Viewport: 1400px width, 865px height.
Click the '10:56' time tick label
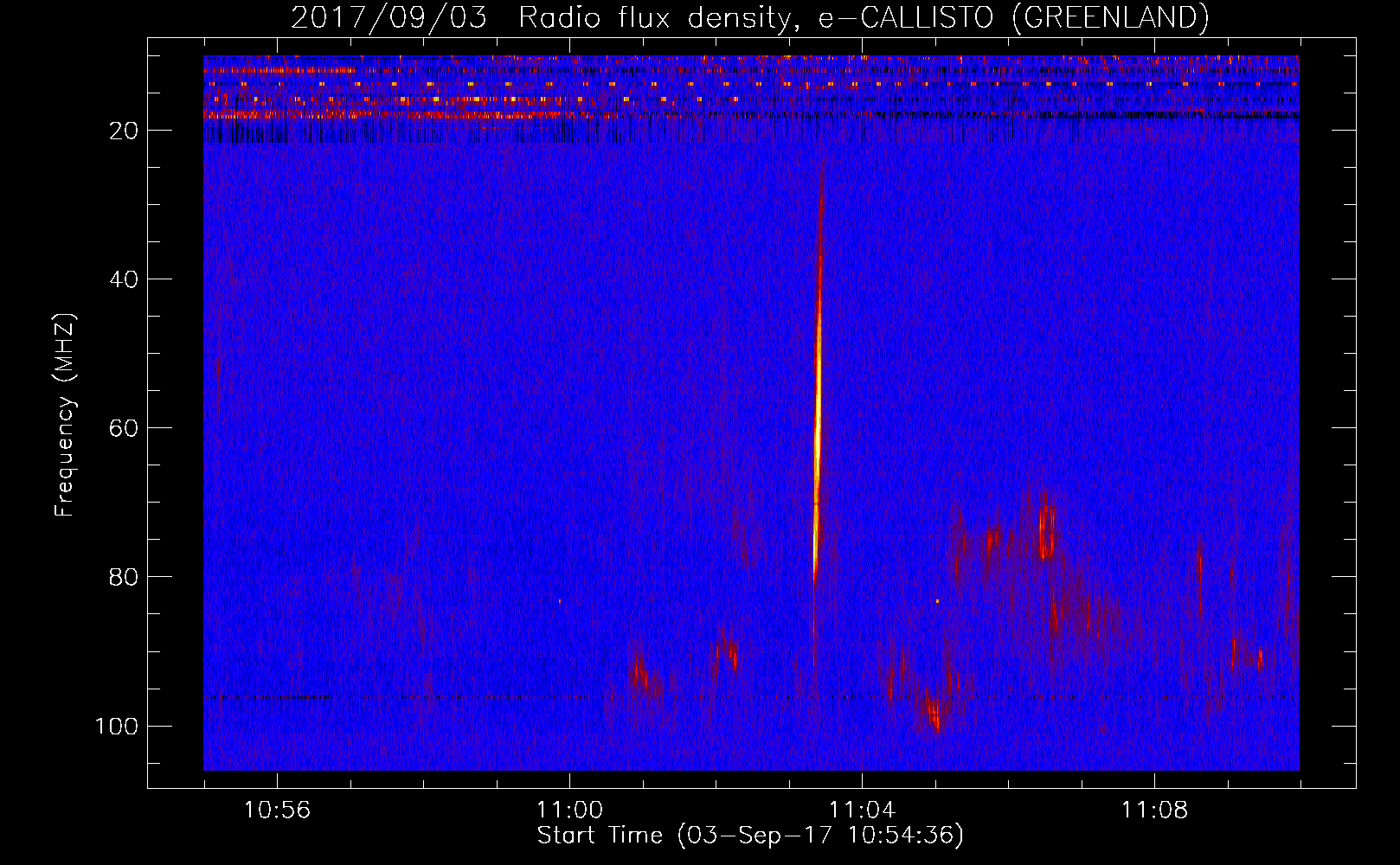click(x=277, y=811)
